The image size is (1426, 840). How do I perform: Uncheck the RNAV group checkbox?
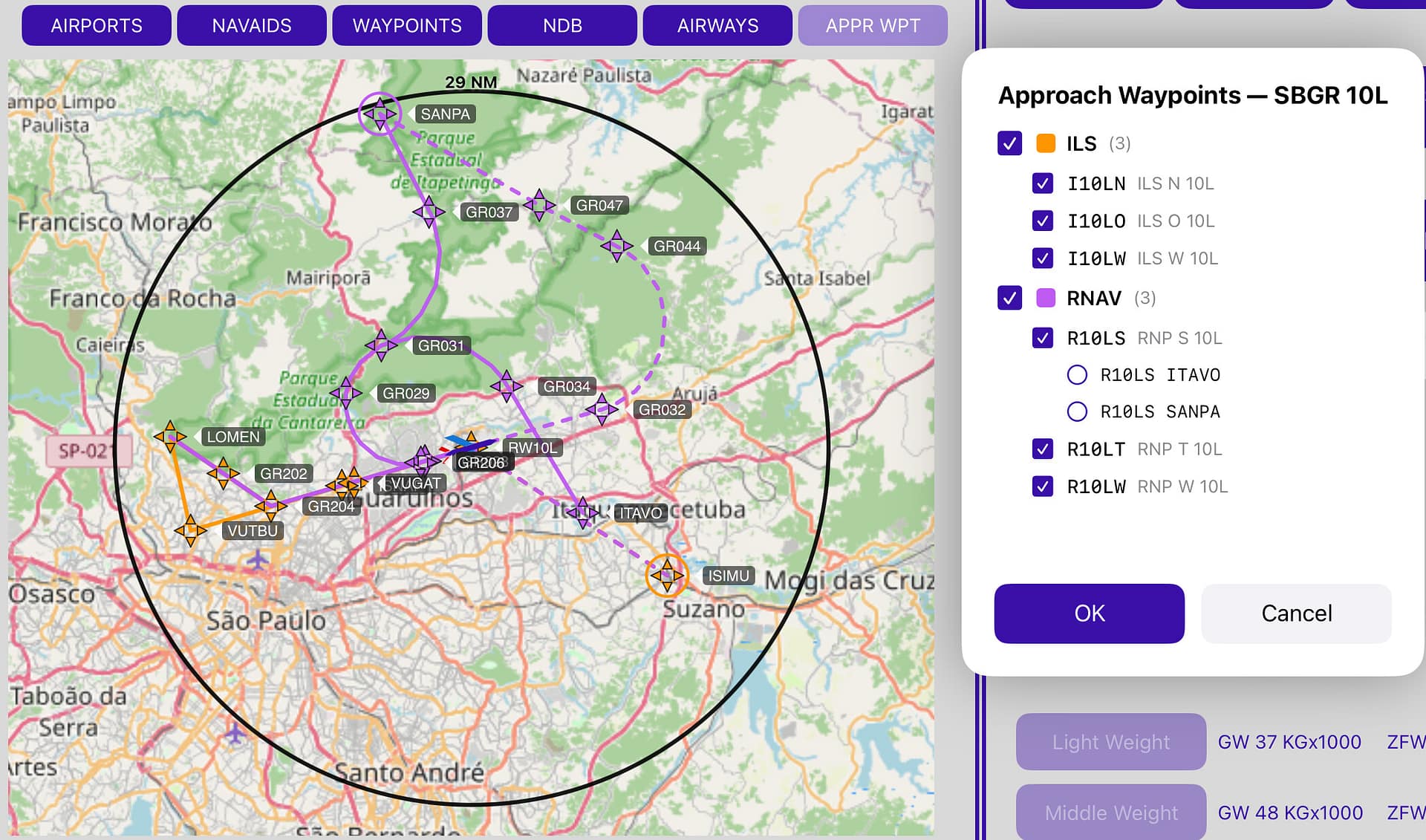1009,298
